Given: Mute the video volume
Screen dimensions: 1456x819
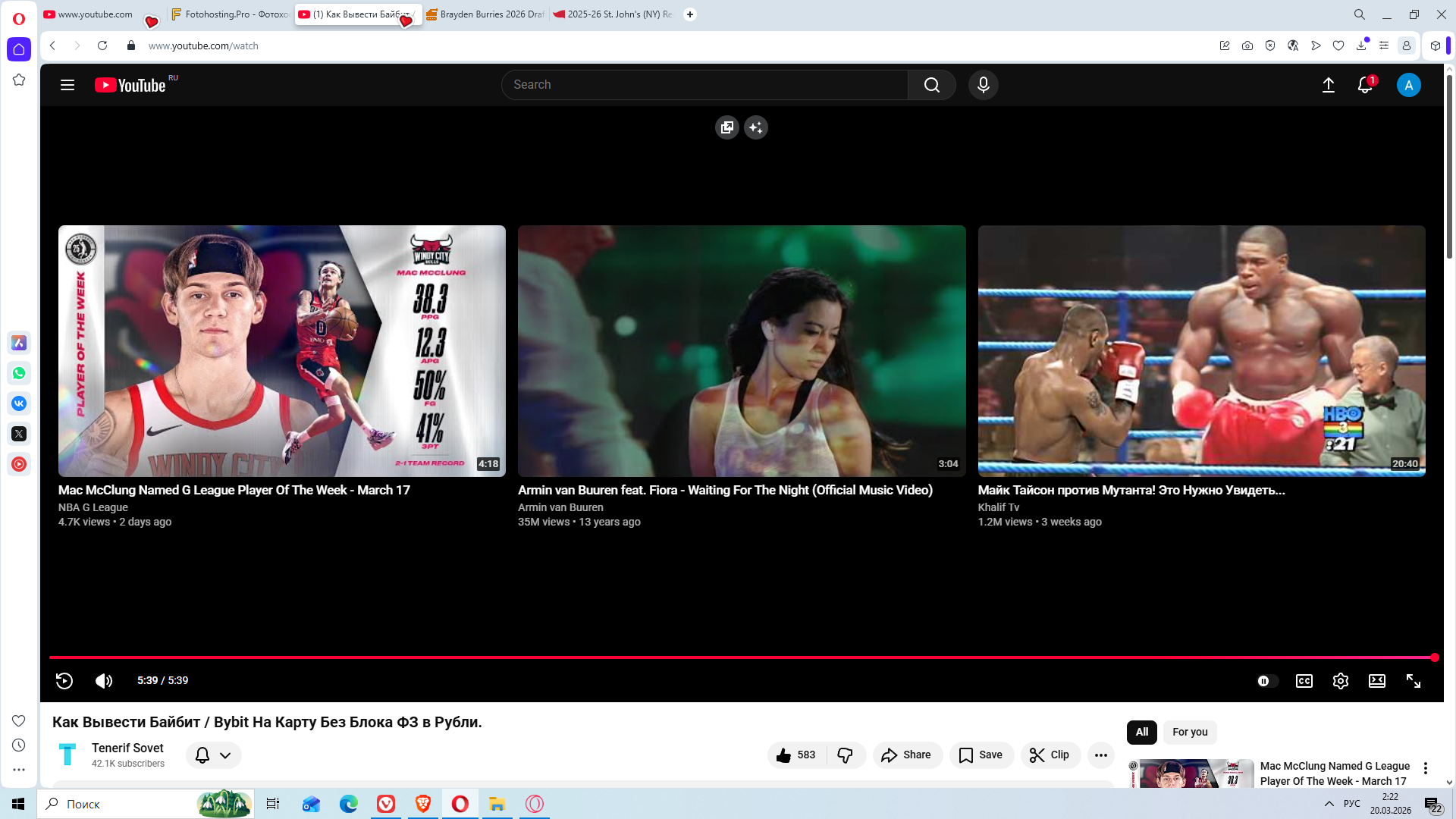Looking at the screenshot, I should click(104, 681).
